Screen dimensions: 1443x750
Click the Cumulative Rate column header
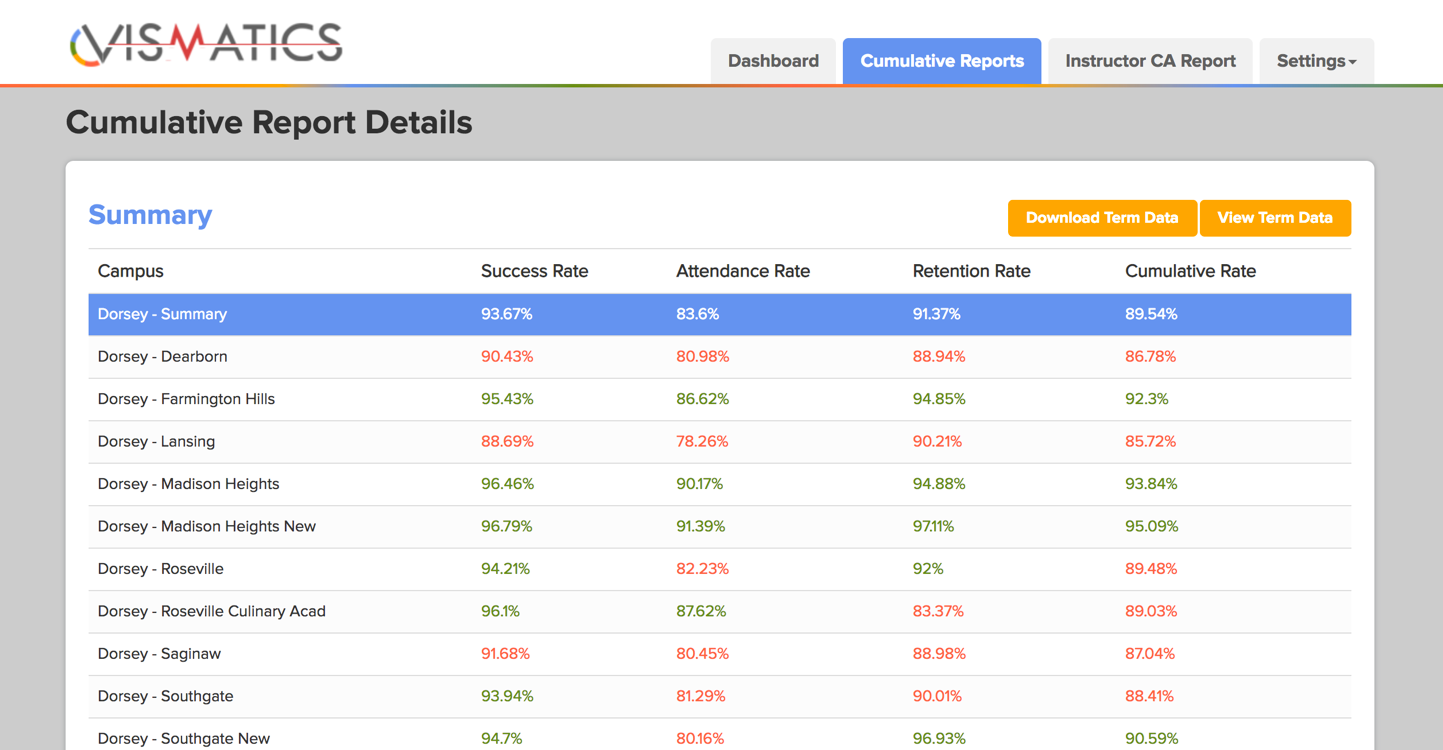(x=1190, y=271)
